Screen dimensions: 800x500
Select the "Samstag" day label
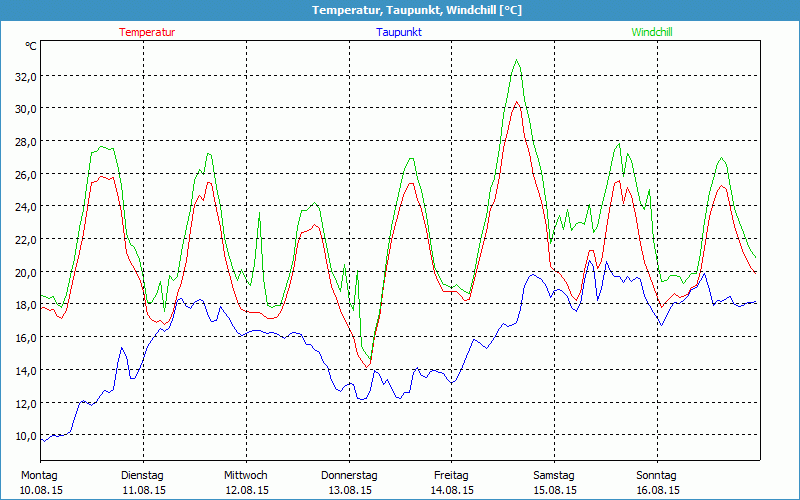(x=554, y=475)
